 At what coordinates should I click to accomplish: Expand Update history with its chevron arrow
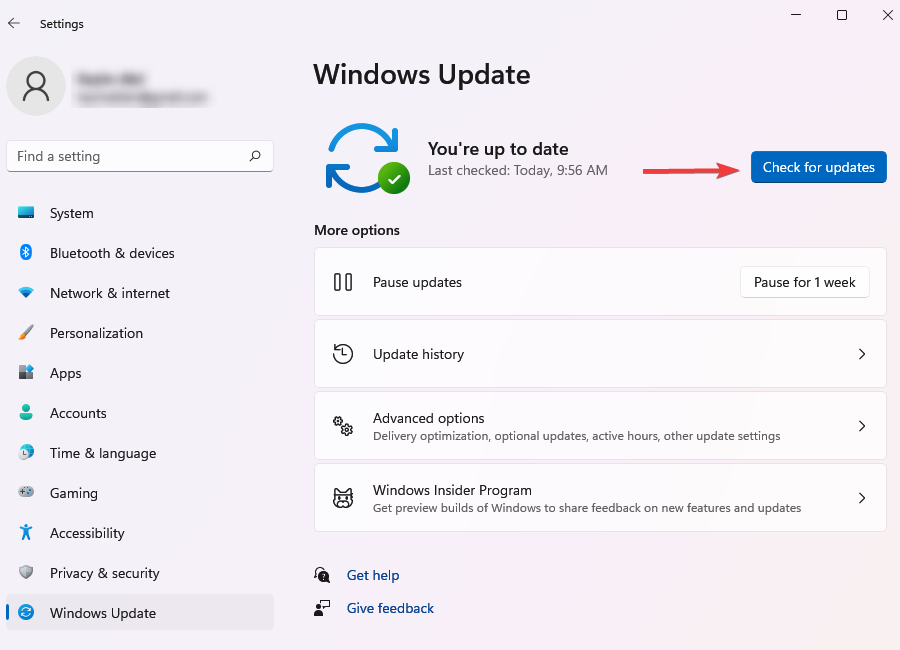[862, 354]
